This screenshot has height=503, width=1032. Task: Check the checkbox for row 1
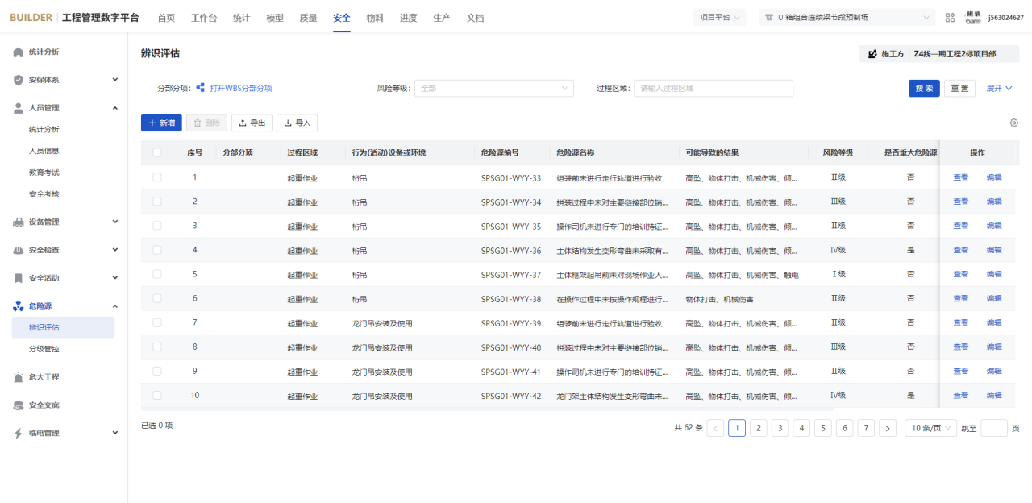click(157, 177)
